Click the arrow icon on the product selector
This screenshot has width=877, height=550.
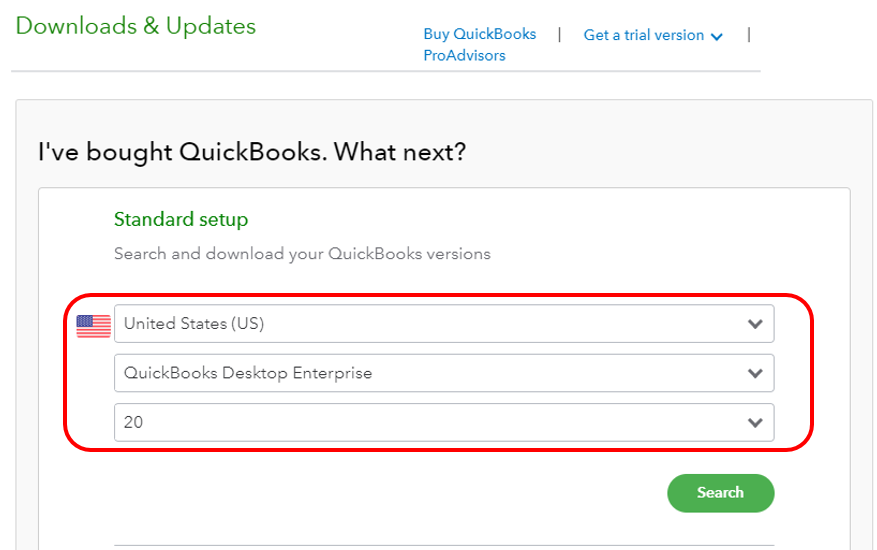[x=755, y=373]
